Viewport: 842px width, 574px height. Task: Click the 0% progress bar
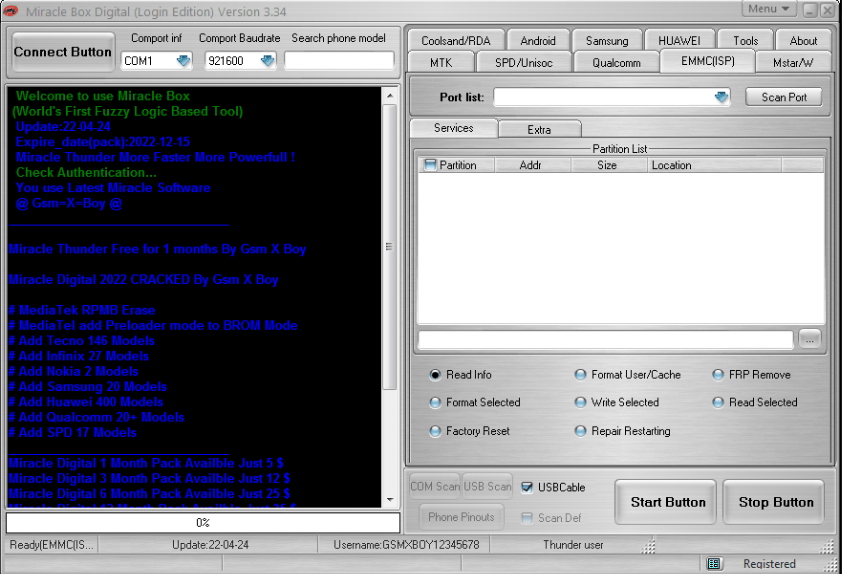[x=203, y=522]
